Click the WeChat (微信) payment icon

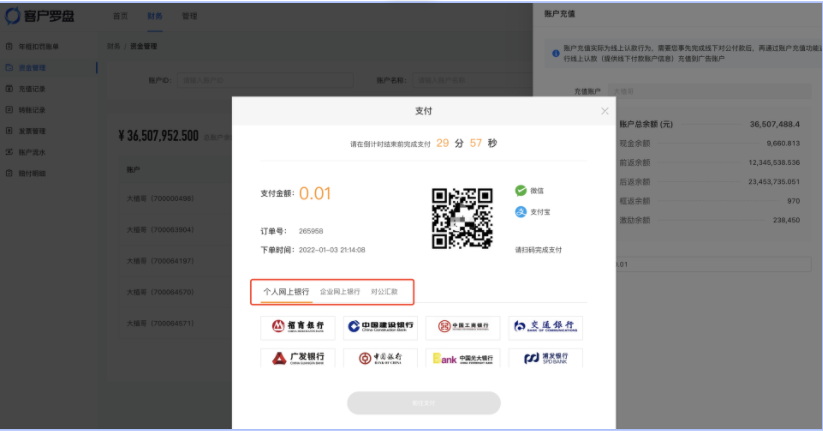[x=521, y=191]
